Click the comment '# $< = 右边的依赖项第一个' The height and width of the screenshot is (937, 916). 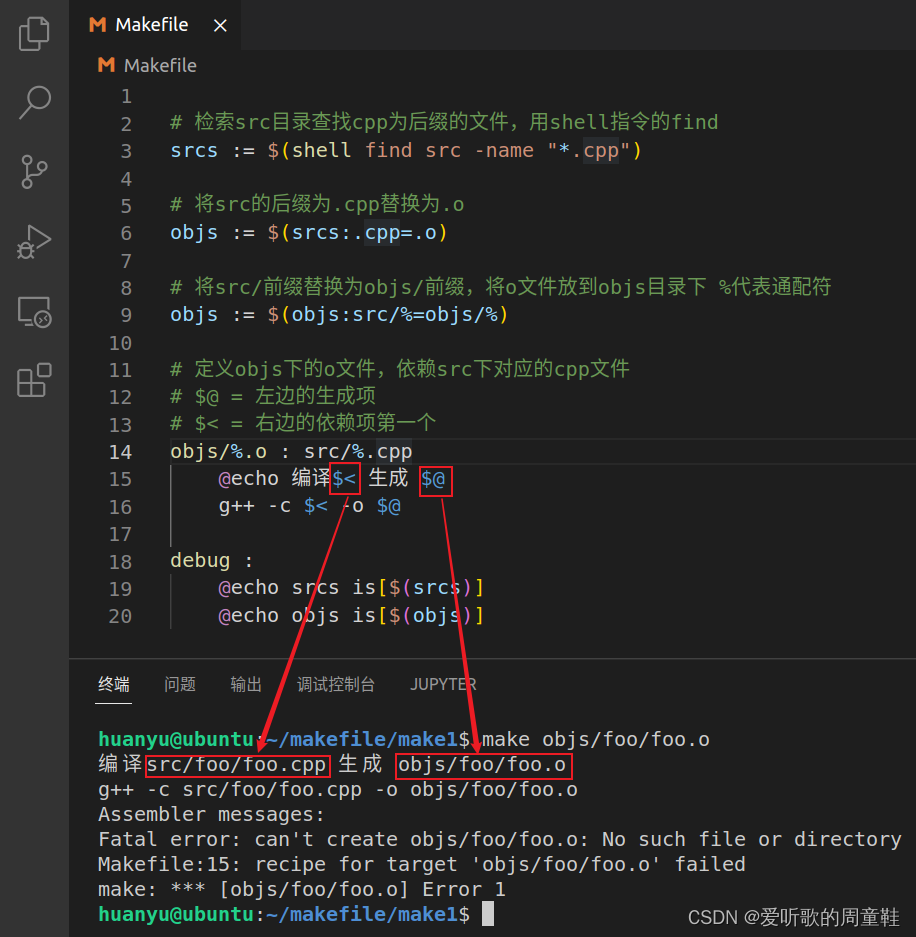pyautogui.click(x=303, y=424)
